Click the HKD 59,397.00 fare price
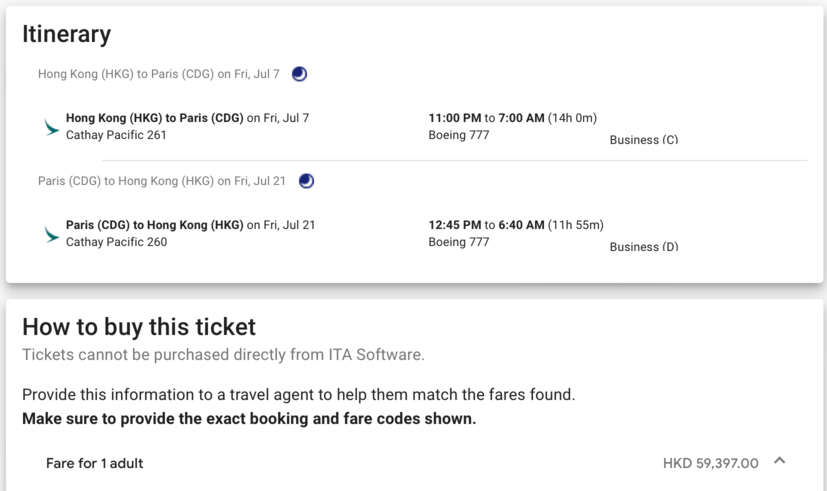Screen dimensions: 827x491 (x=710, y=463)
